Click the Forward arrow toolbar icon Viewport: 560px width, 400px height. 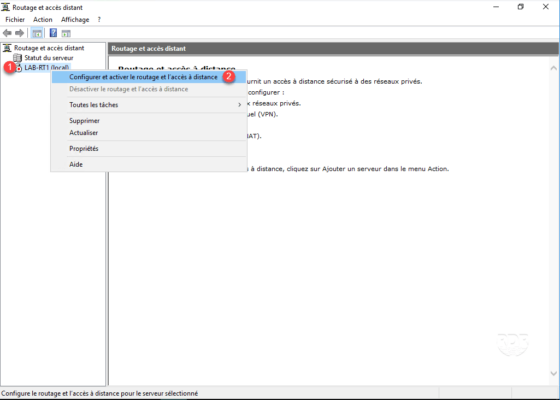point(20,33)
